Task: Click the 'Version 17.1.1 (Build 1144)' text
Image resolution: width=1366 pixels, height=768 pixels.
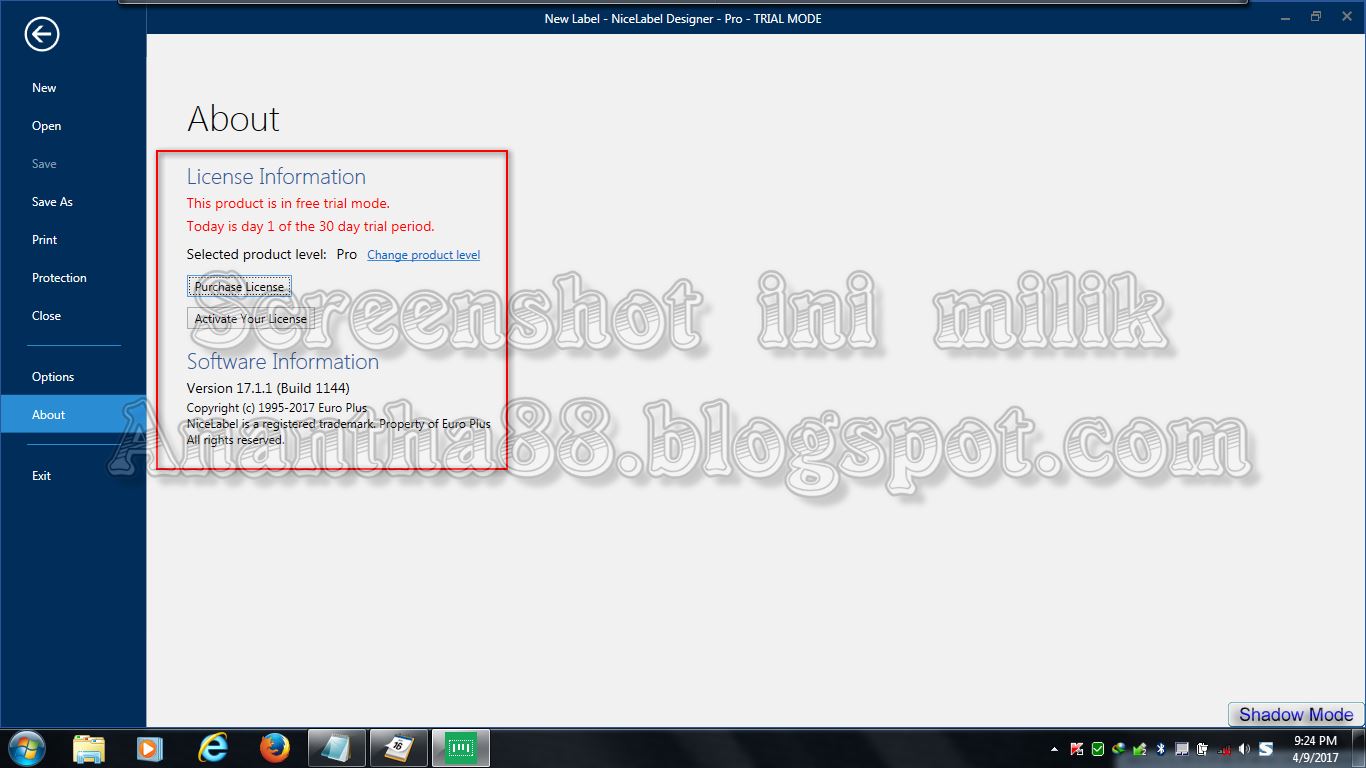Action: pos(268,388)
